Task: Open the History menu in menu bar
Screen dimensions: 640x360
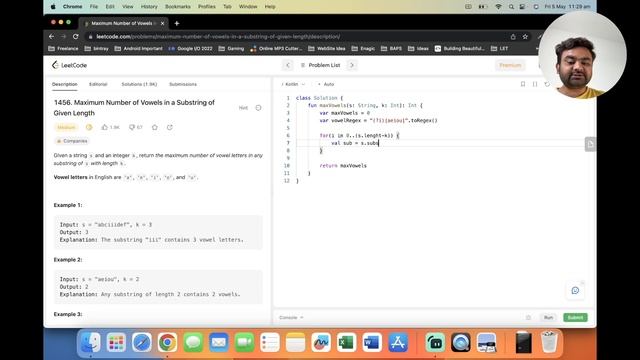Action: pyautogui.click(x=149, y=7)
